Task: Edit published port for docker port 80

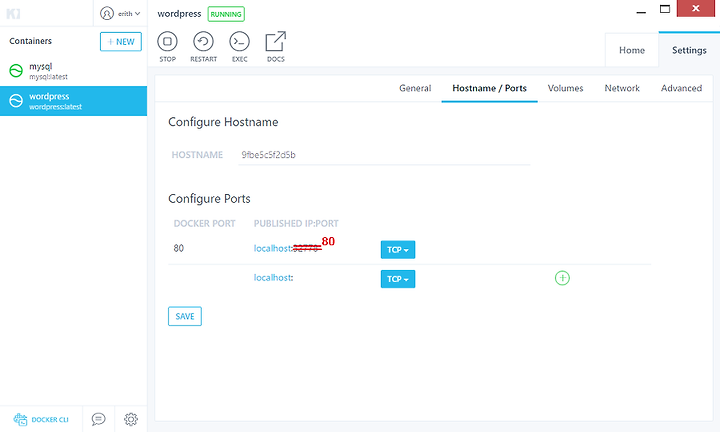Action: (x=307, y=248)
